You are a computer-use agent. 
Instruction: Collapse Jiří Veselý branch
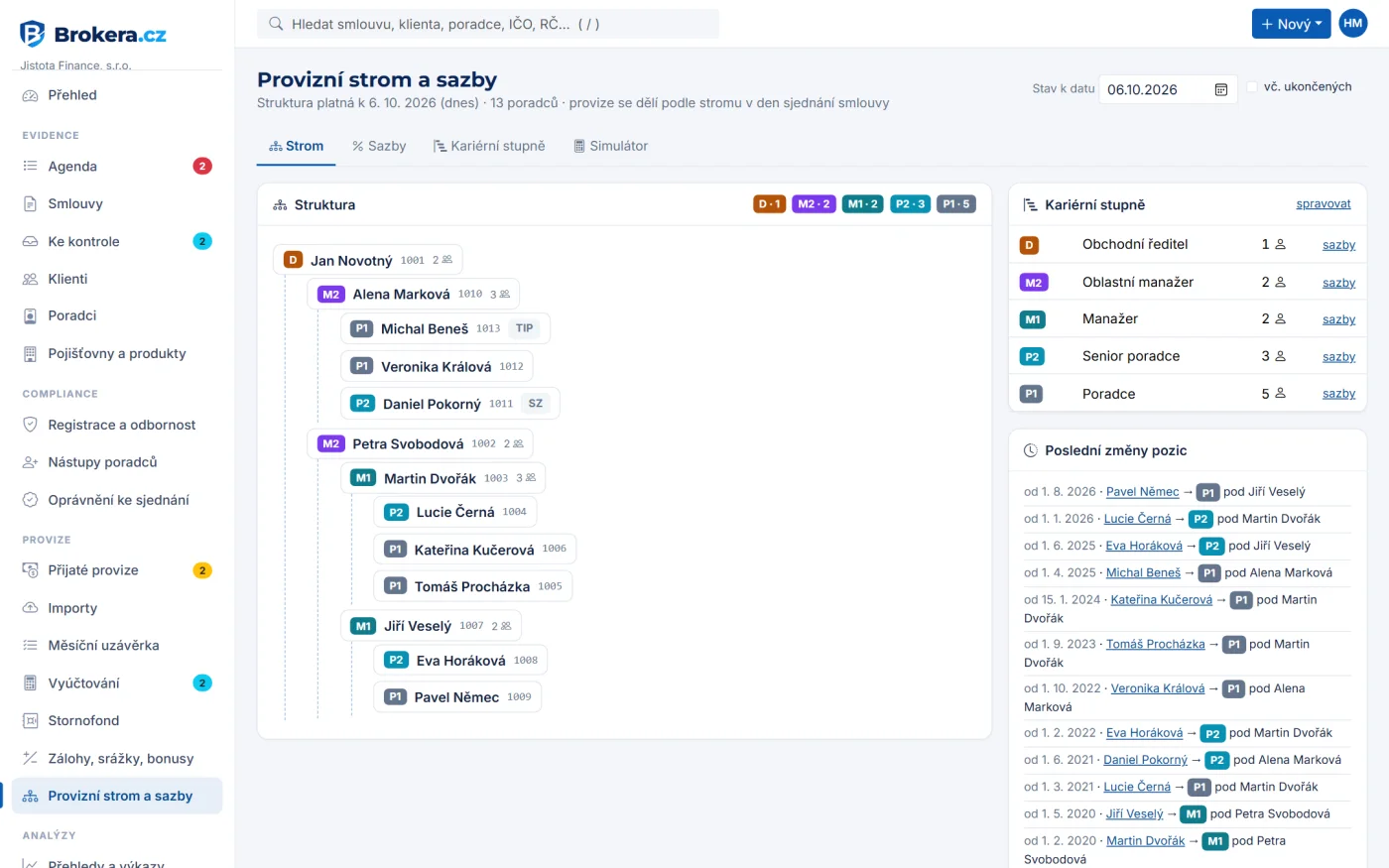[431, 626]
